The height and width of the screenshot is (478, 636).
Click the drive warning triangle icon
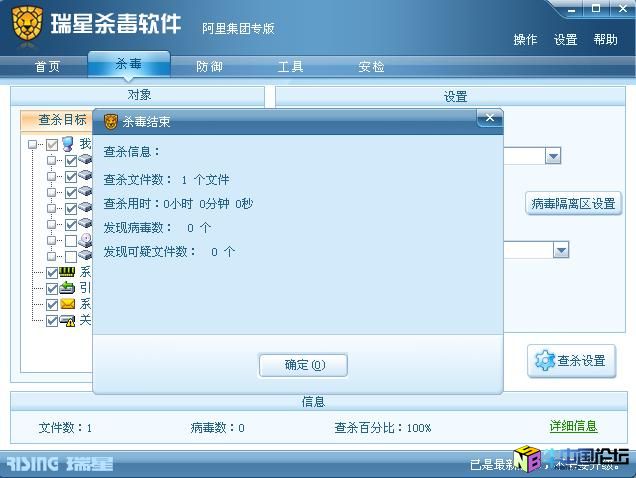click(x=67, y=321)
